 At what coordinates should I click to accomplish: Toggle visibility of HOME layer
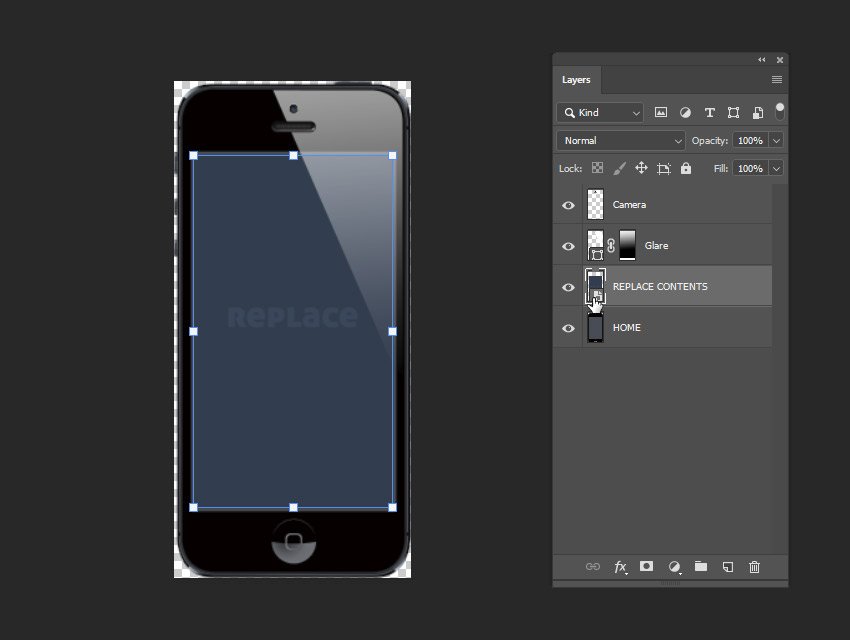pos(568,328)
